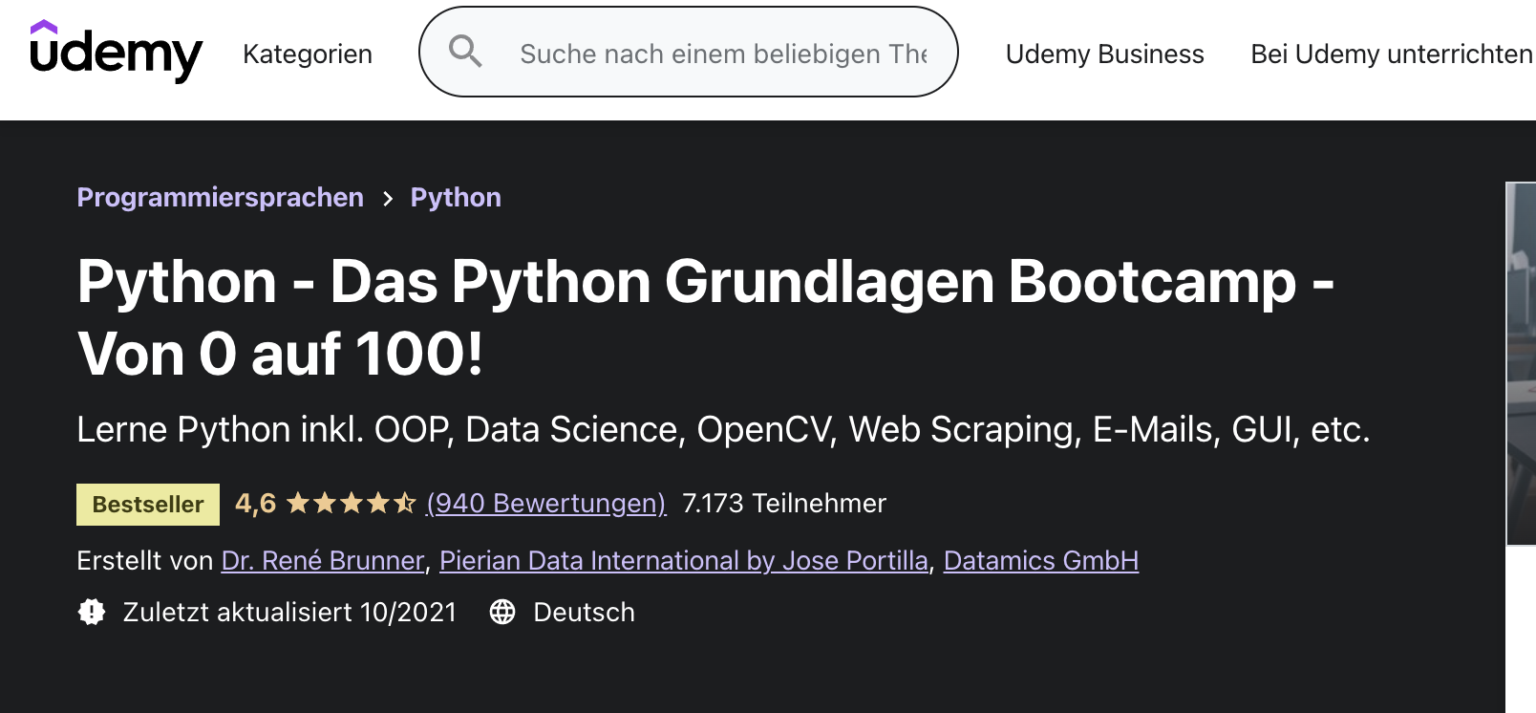Click the half-filled fifth rating star
Screen dimensions: 1536x713
[406, 502]
